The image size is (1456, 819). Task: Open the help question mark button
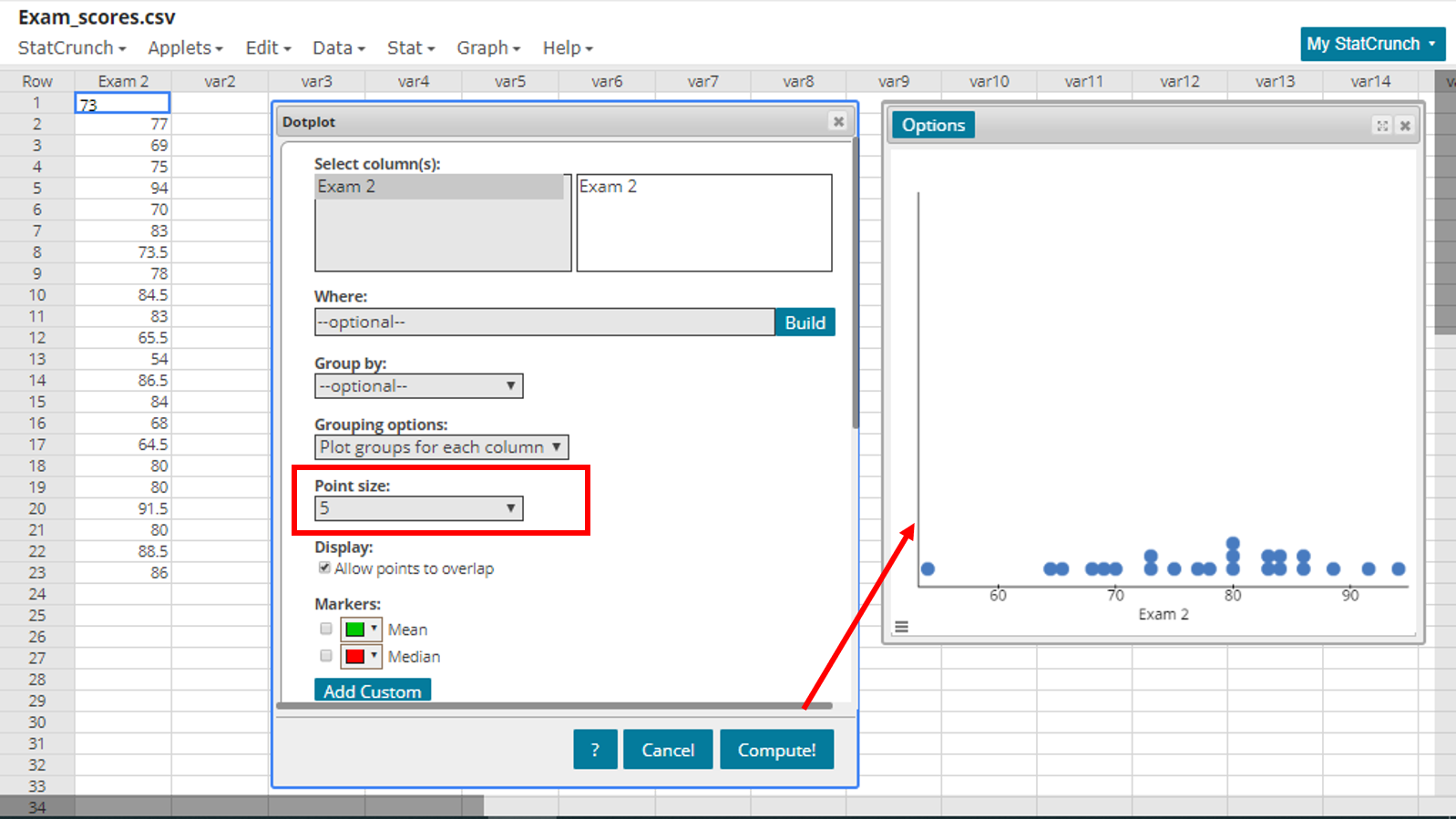coord(595,750)
